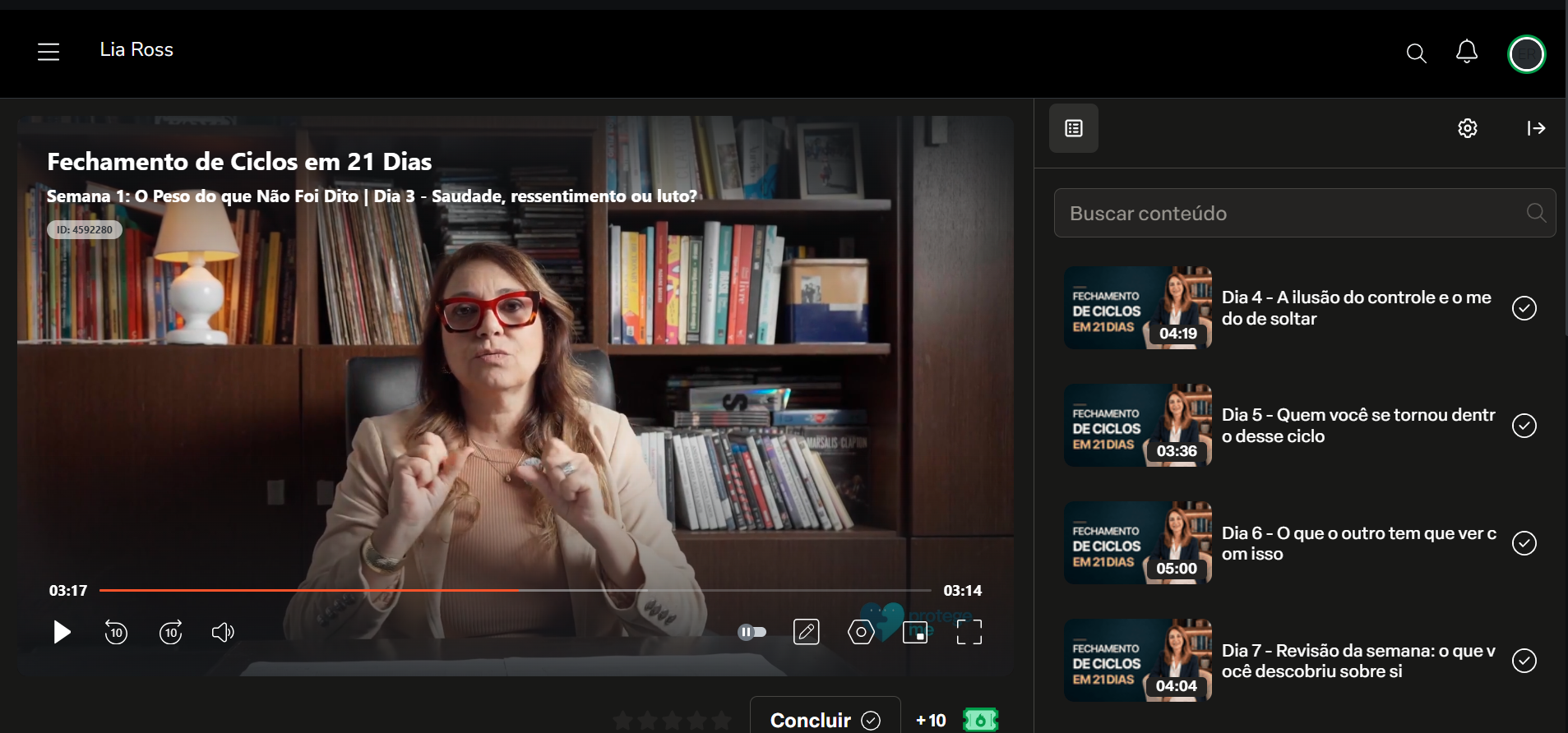The height and width of the screenshot is (733, 1568).
Task: Click the Buscar conteúdo search field
Action: coord(1305,213)
